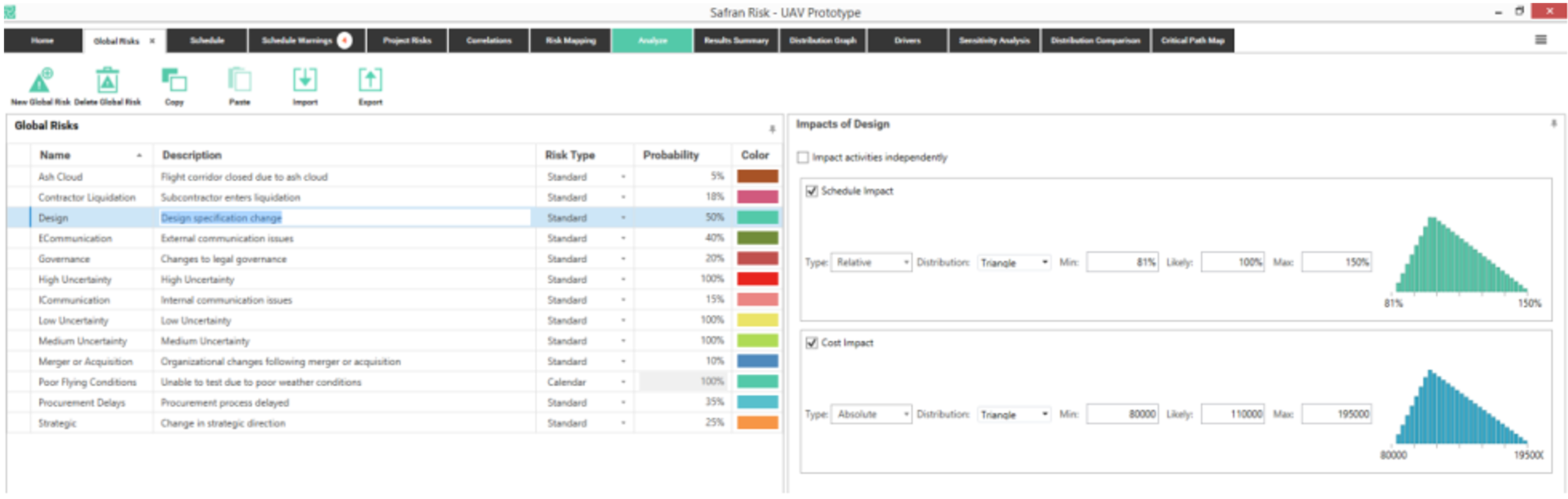Click the red High Uncertainty color swatch
1568x499 pixels.
point(757,280)
